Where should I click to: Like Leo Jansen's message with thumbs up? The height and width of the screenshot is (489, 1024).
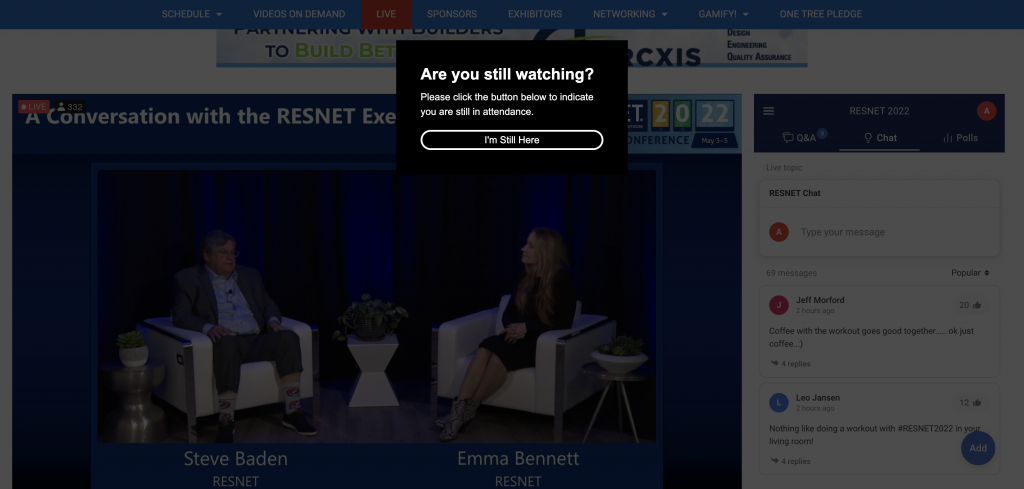[x=977, y=403]
